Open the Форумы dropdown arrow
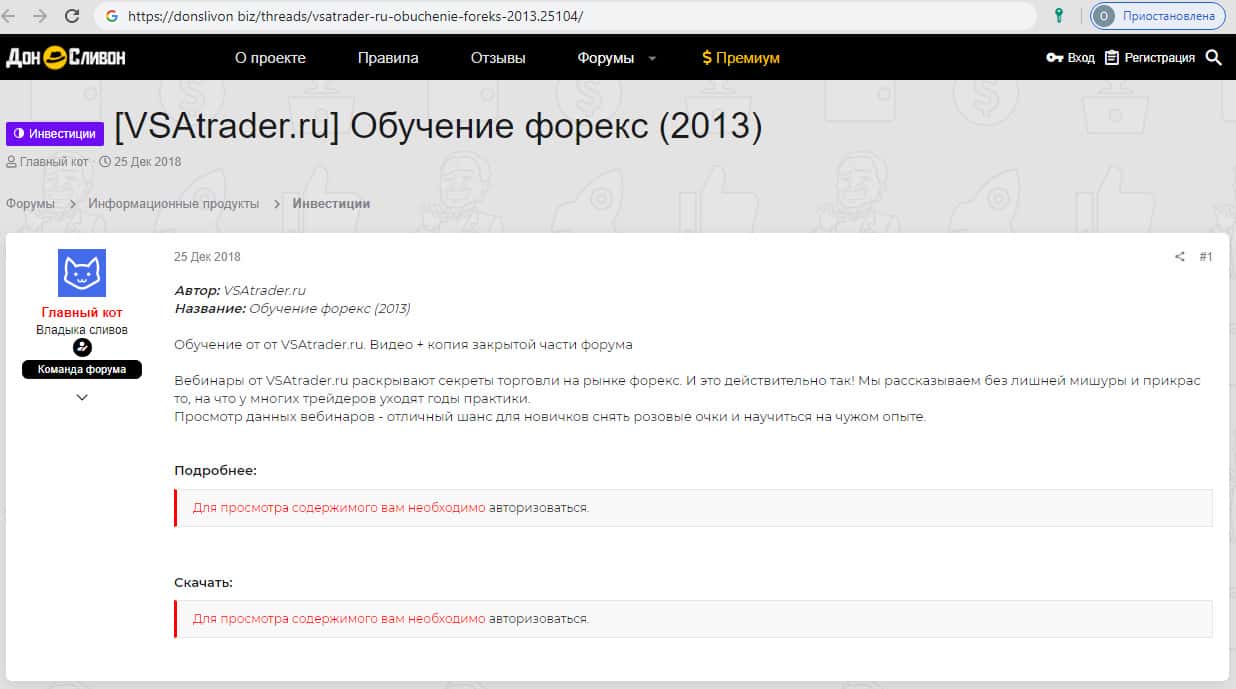This screenshot has width=1236, height=689. tap(652, 59)
